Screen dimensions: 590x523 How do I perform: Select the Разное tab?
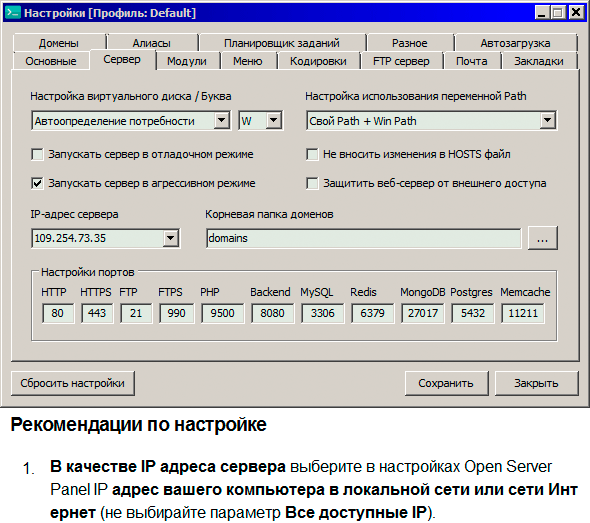pos(410,43)
